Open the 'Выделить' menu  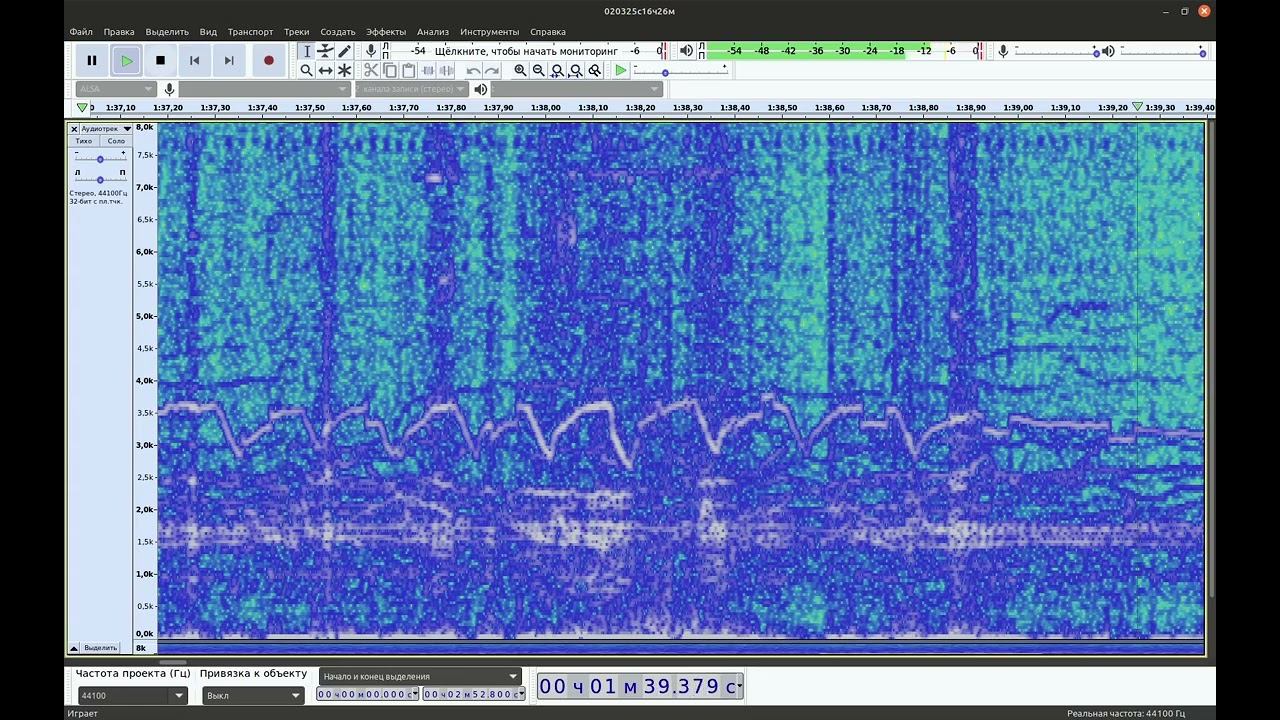pos(167,32)
